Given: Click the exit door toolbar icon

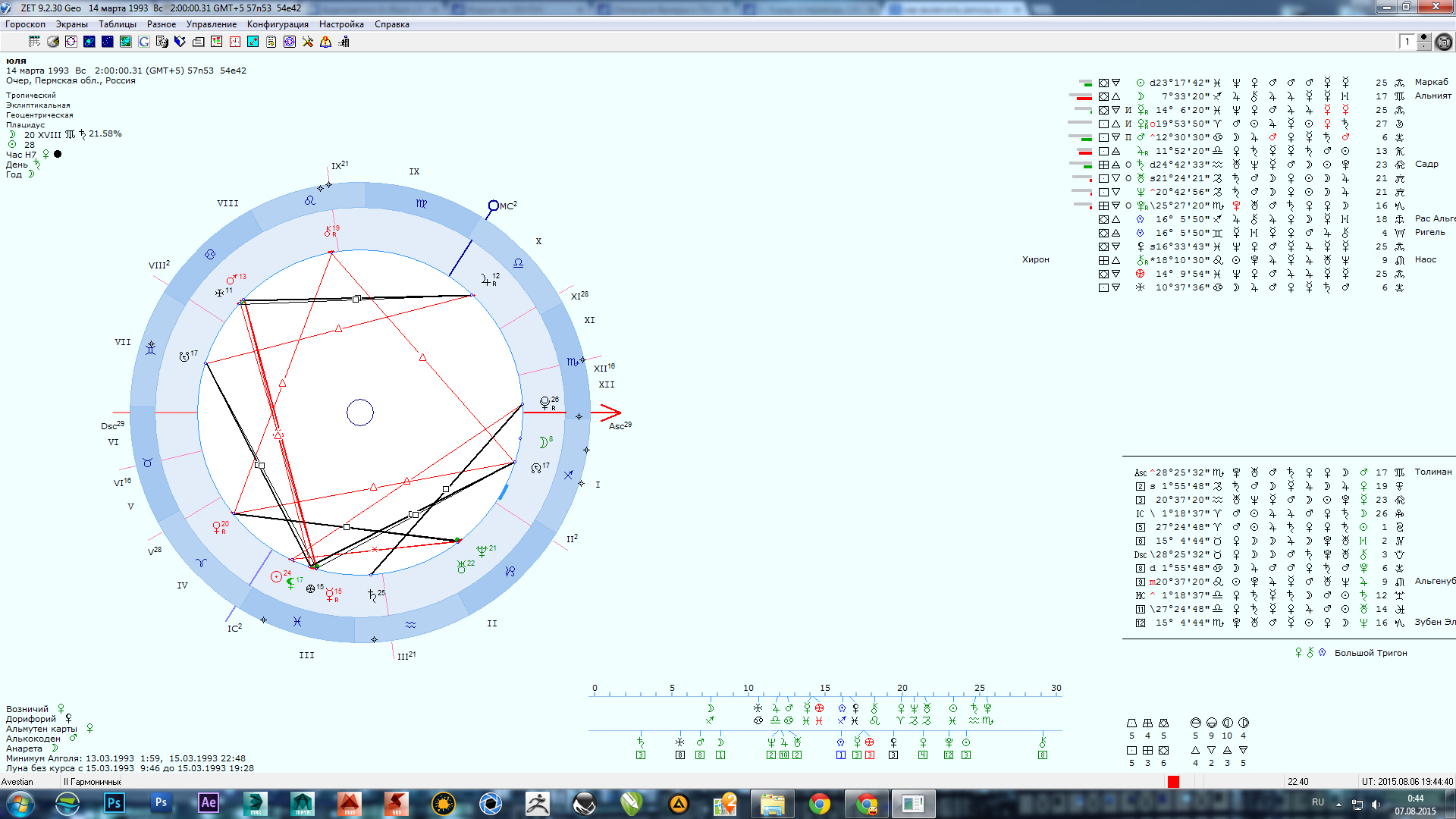Looking at the screenshot, I should pos(344,42).
